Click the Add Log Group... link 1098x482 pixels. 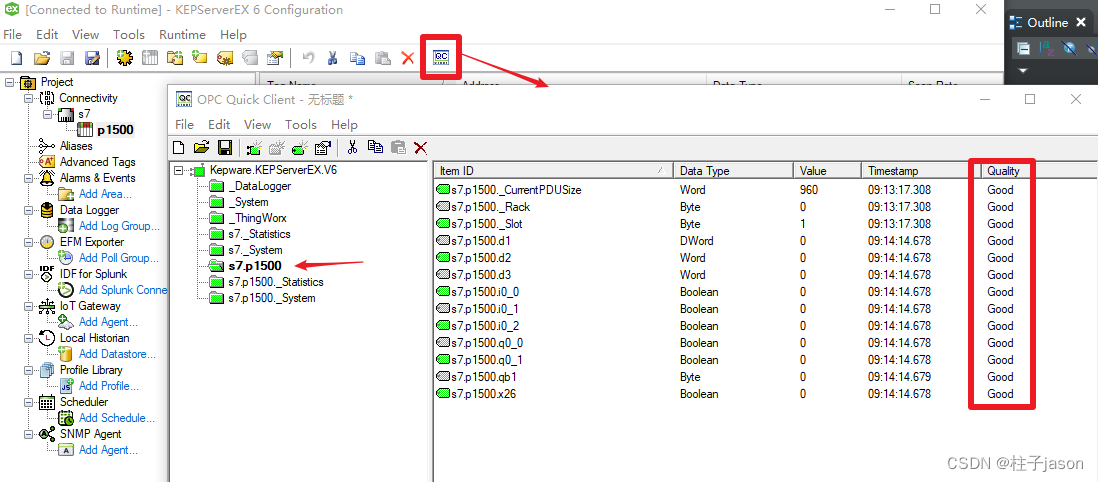tap(119, 226)
